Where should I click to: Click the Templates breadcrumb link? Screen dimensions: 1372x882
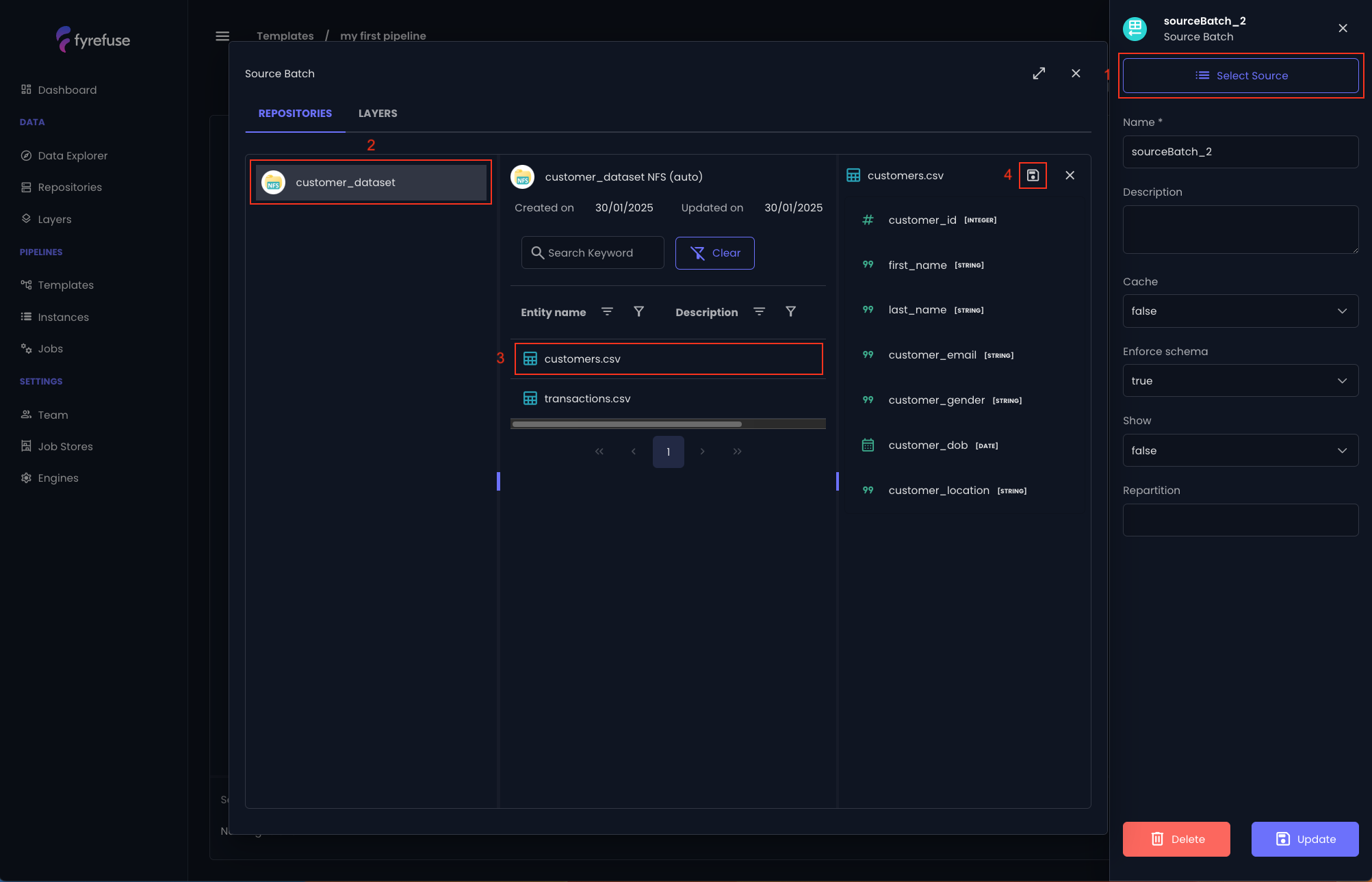click(x=285, y=36)
